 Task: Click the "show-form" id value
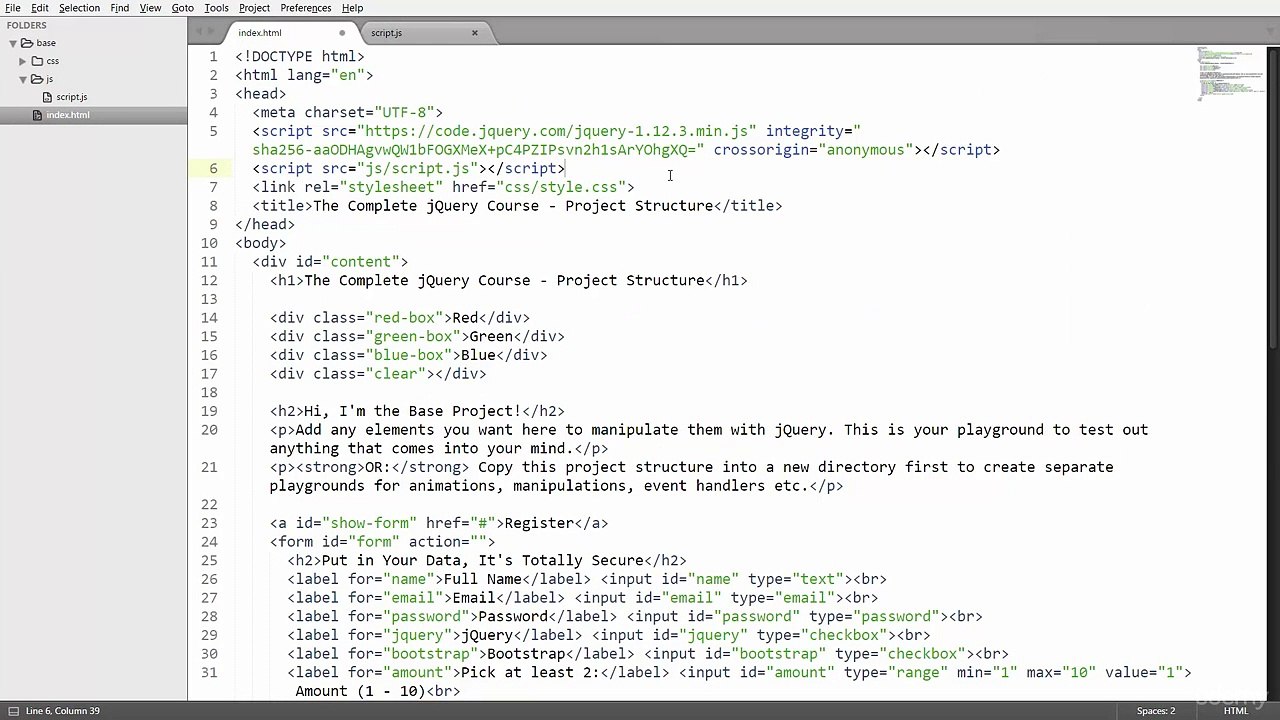pos(369,523)
